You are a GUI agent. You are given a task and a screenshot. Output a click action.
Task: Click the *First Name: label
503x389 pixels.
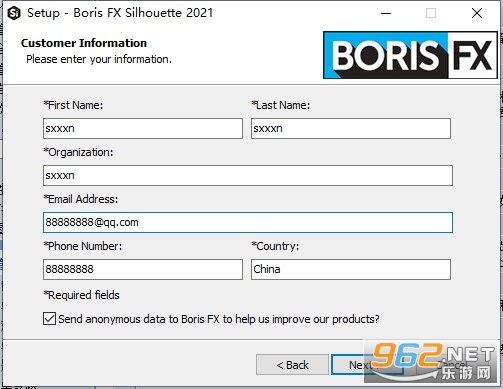coord(73,105)
